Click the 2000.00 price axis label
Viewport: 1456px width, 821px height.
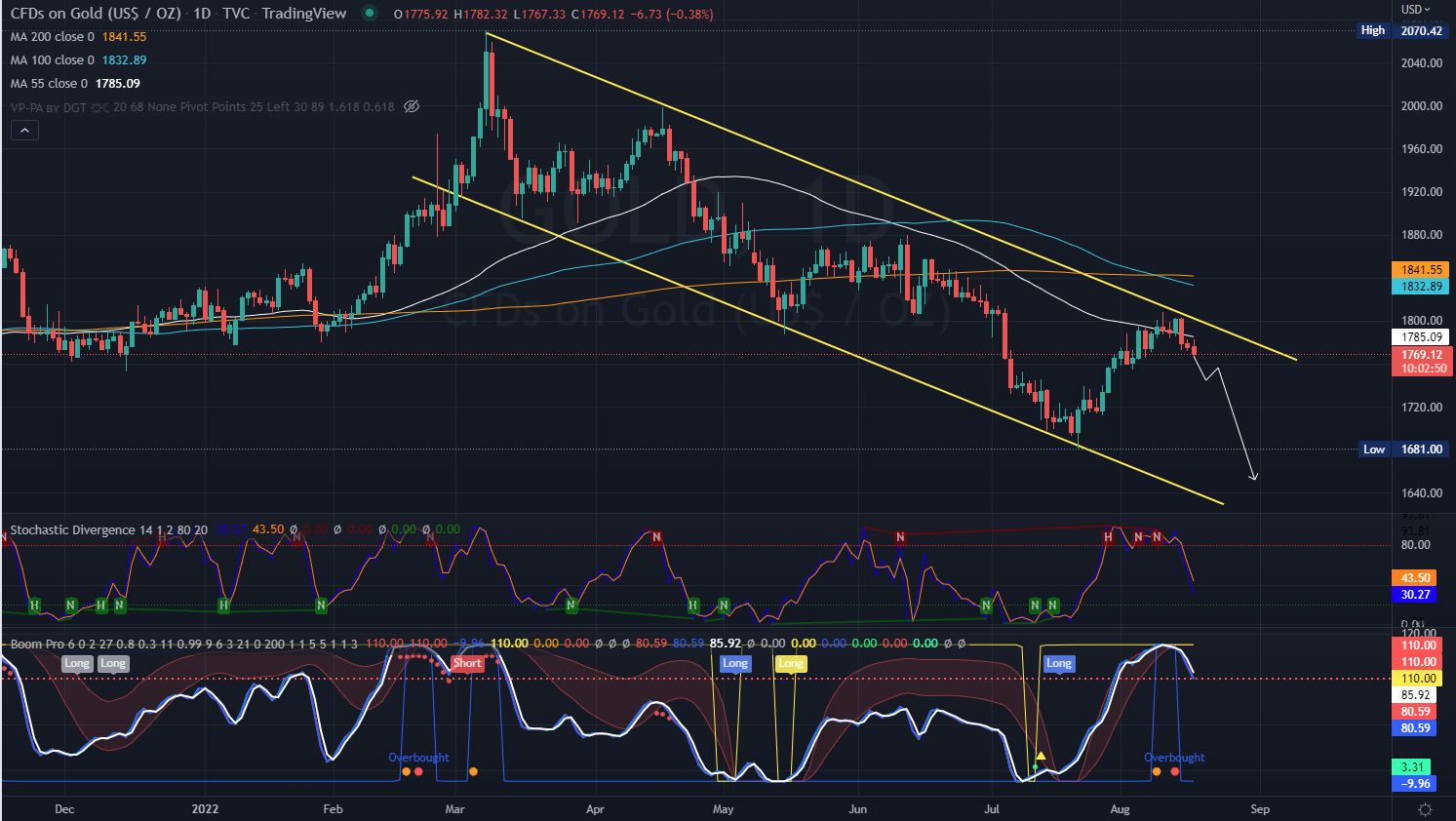(x=1422, y=106)
